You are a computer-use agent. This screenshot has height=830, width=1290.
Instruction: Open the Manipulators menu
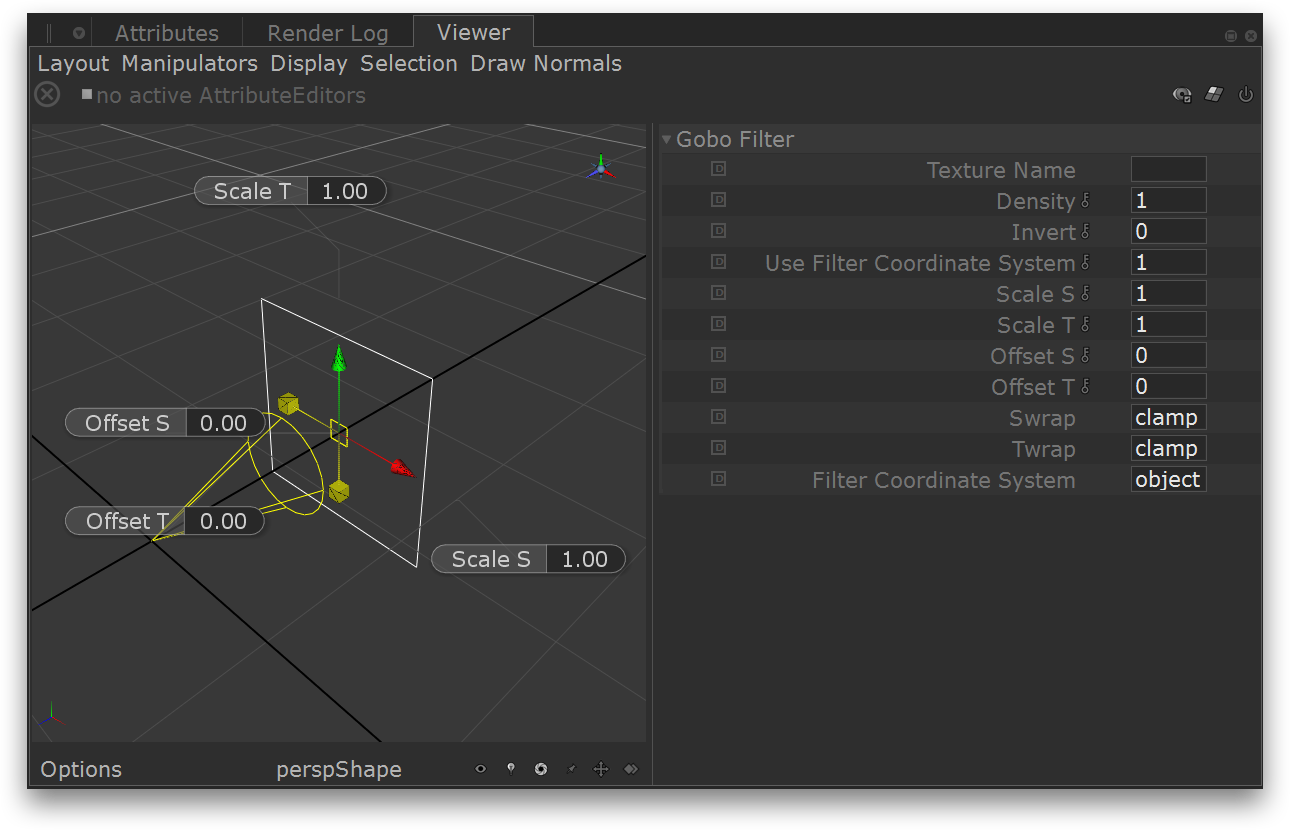pyautogui.click(x=189, y=64)
